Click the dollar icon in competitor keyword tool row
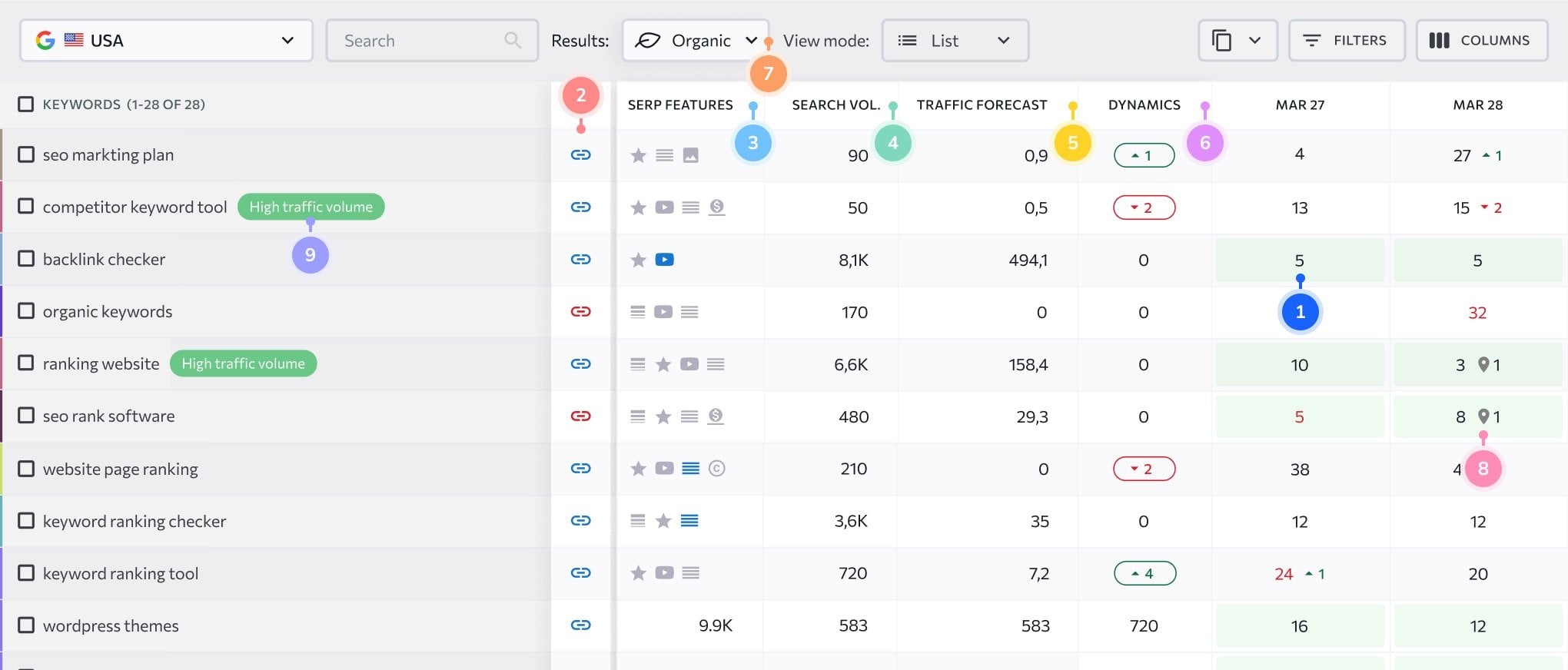 point(716,207)
